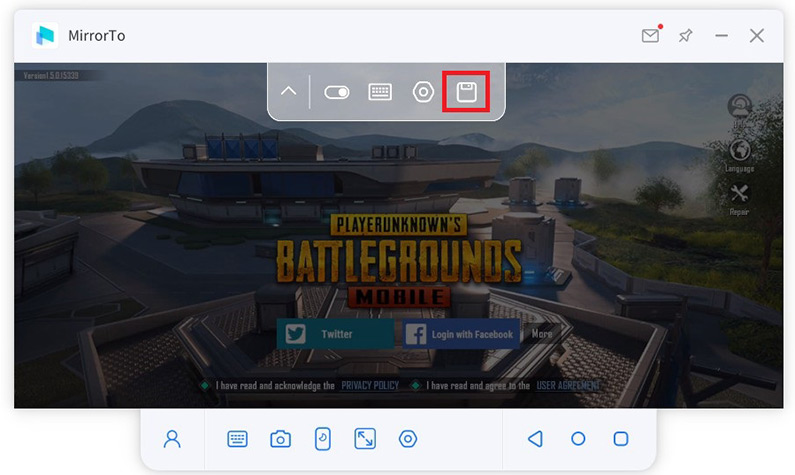Screen dimensions: 795x475
Task: Click the MirrorTo logo icon
Action: point(45,35)
